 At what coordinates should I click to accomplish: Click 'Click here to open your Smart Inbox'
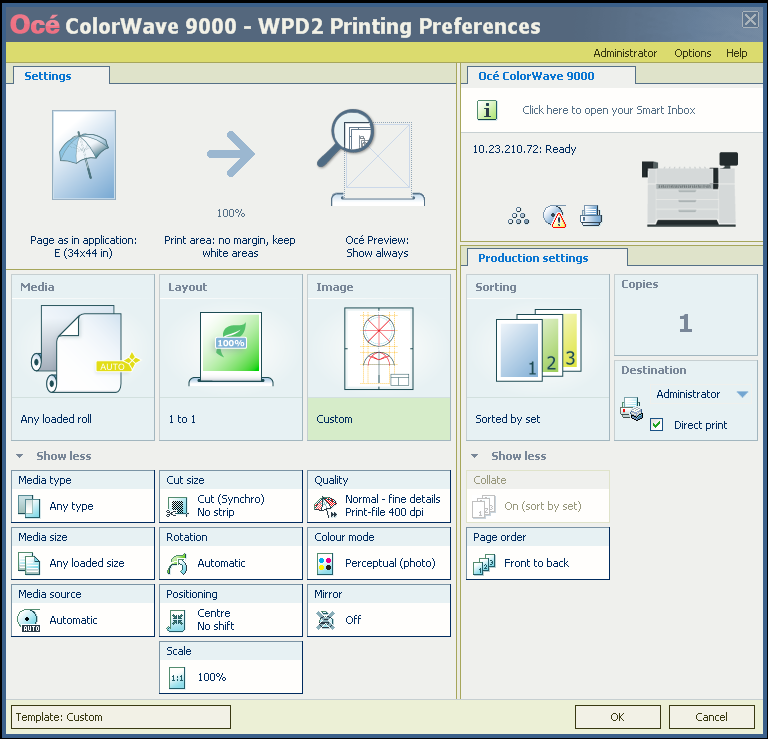pyautogui.click(x=608, y=110)
